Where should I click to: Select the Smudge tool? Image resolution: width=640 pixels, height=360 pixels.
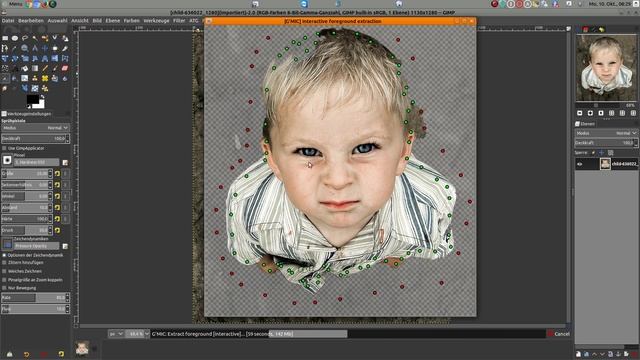click(x=5, y=88)
